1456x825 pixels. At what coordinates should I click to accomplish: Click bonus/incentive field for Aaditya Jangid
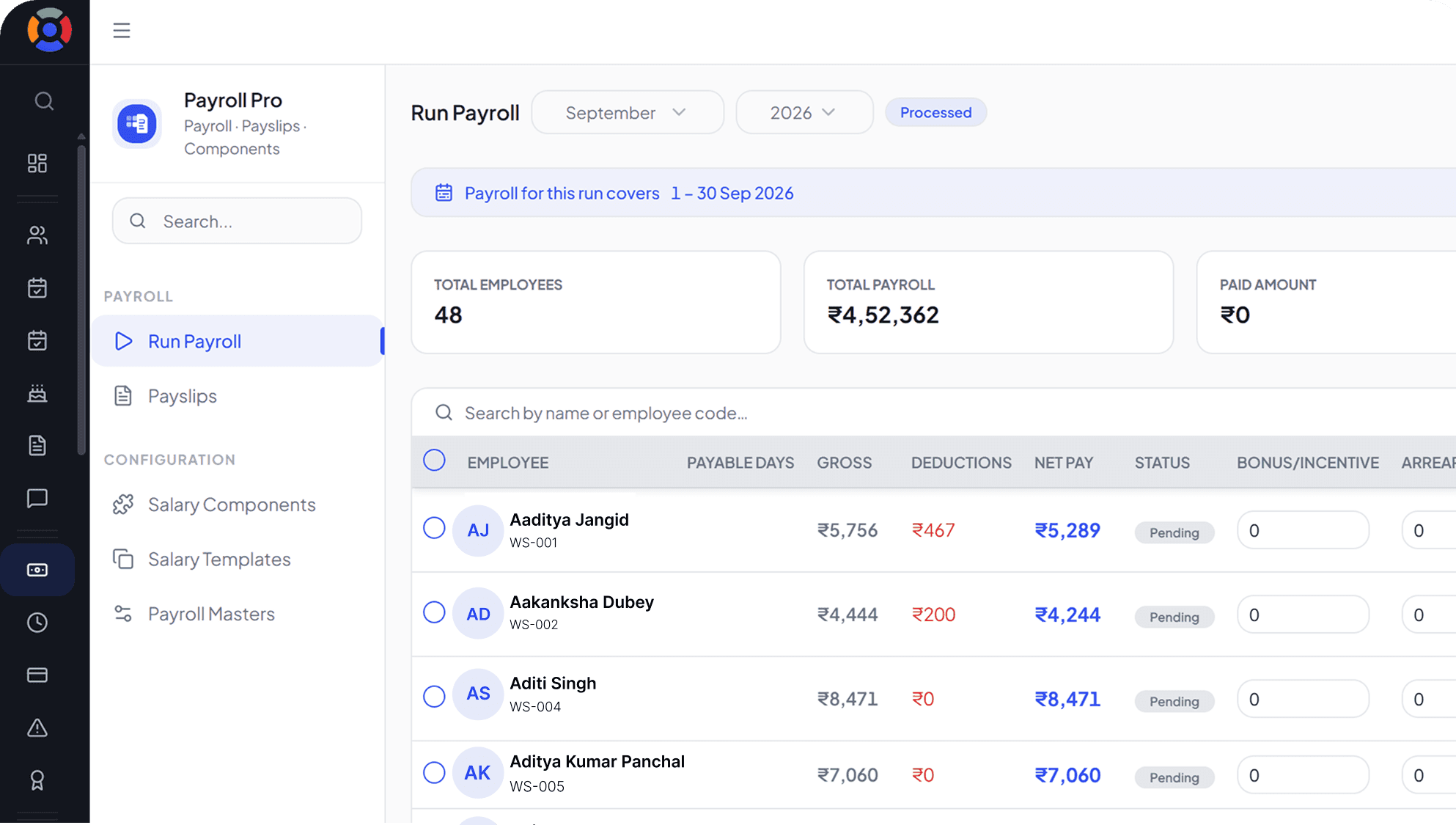[x=1303, y=530]
